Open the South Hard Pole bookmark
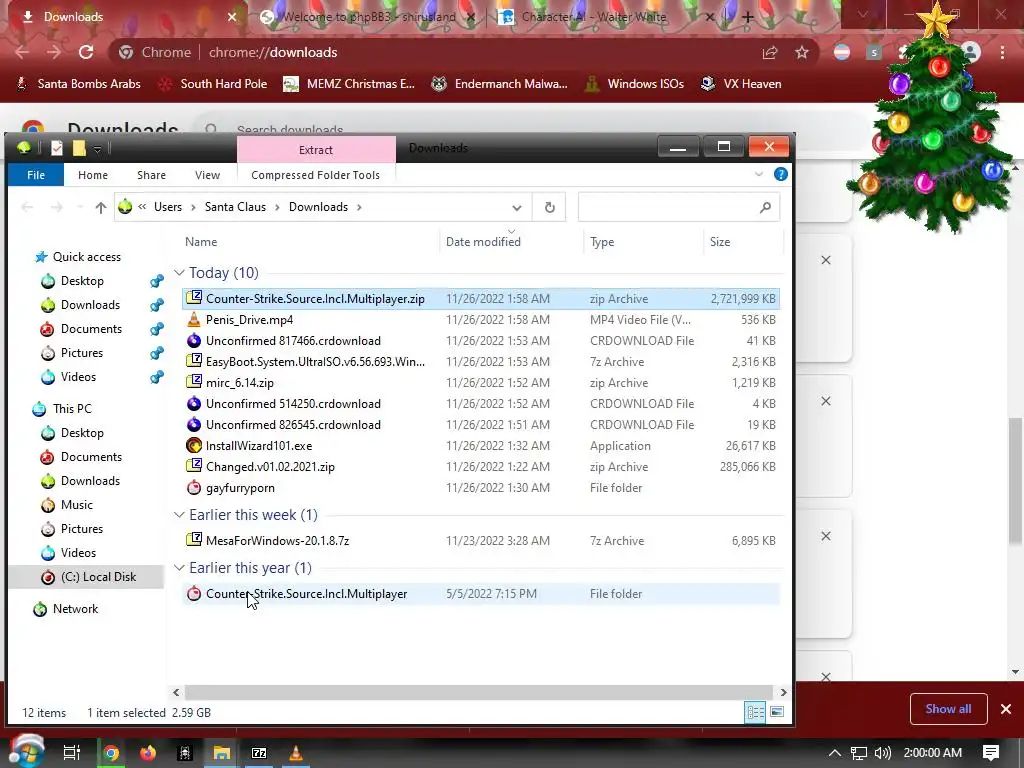Viewport: 1024px width, 768px height. [x=213, y=84]
